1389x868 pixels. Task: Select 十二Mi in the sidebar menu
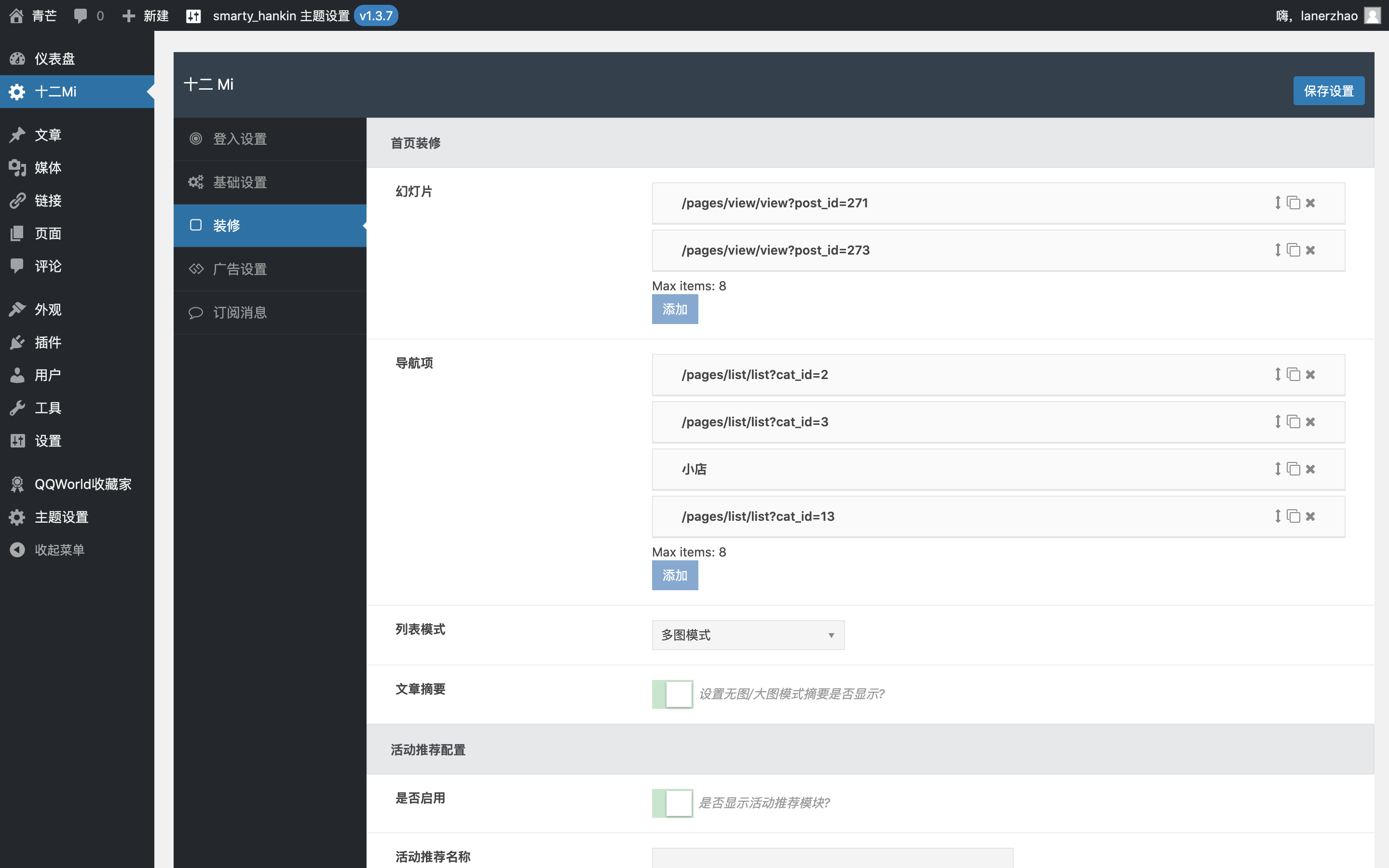tap(77, 91)
